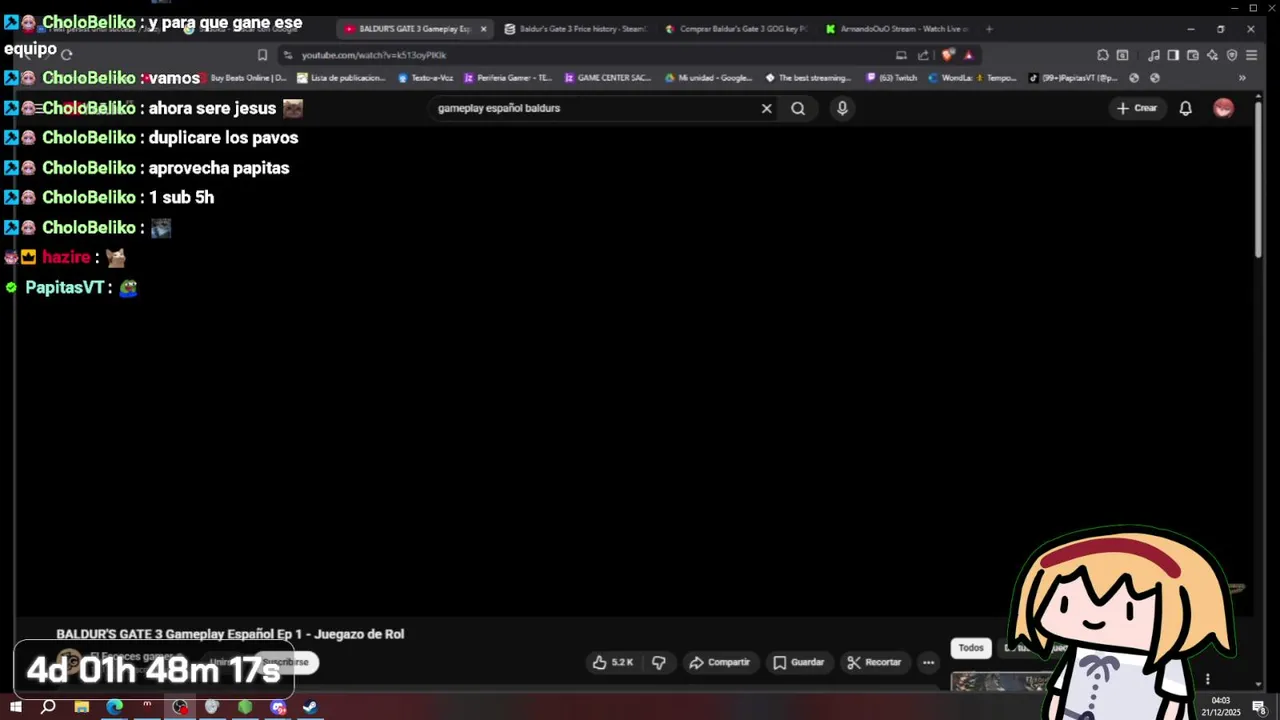The image size is (1280, 720).
Task: Click the Guardar button
Action: click(x=799, y=662)
